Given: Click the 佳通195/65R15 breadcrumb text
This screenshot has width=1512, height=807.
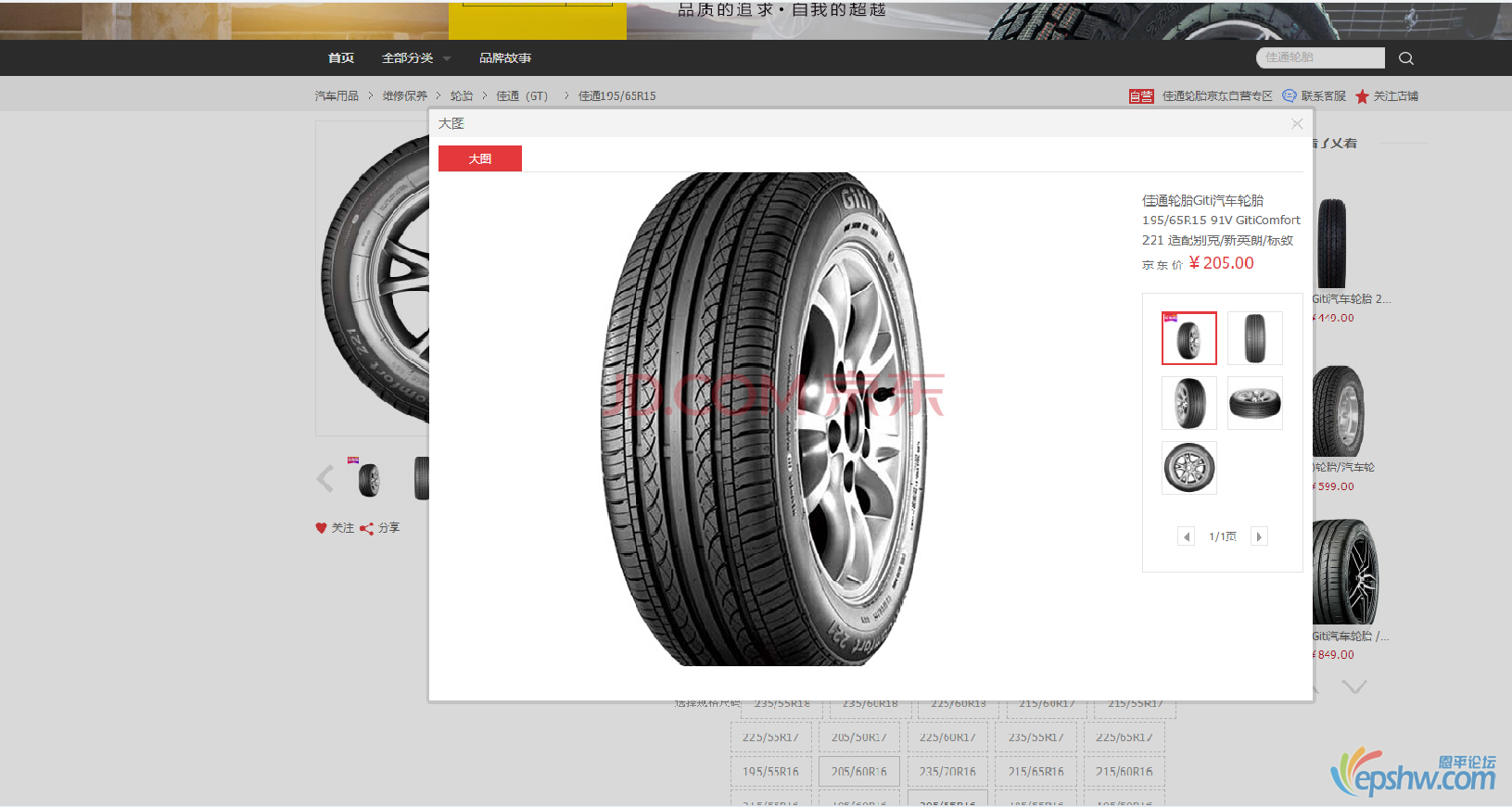Looking at the screenshot, I should (616, 96).
